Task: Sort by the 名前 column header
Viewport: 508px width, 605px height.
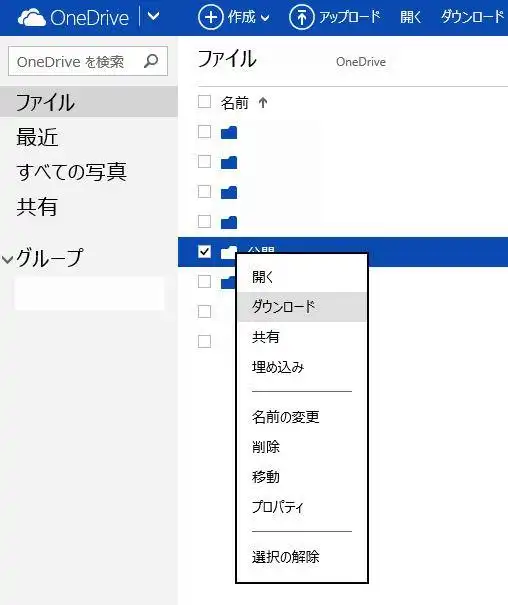Action: (x=234, y=103)
